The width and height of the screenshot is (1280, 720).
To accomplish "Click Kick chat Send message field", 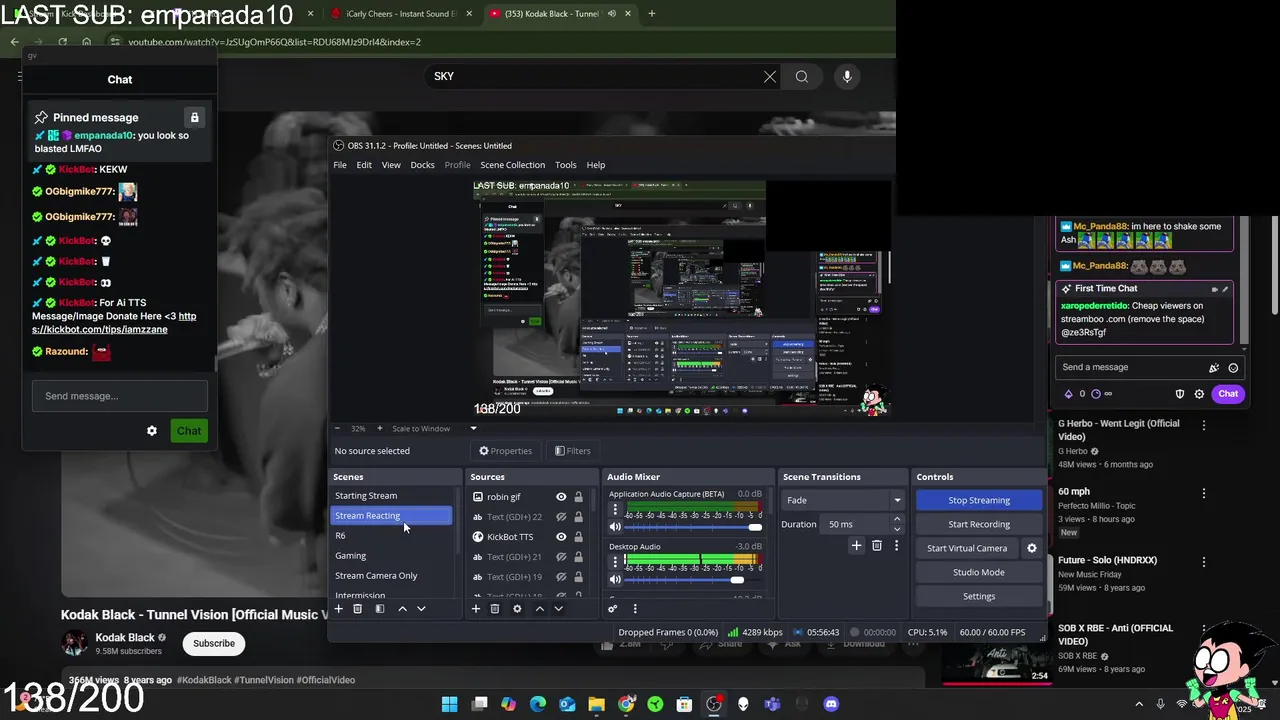I will [x=120, y=396].
